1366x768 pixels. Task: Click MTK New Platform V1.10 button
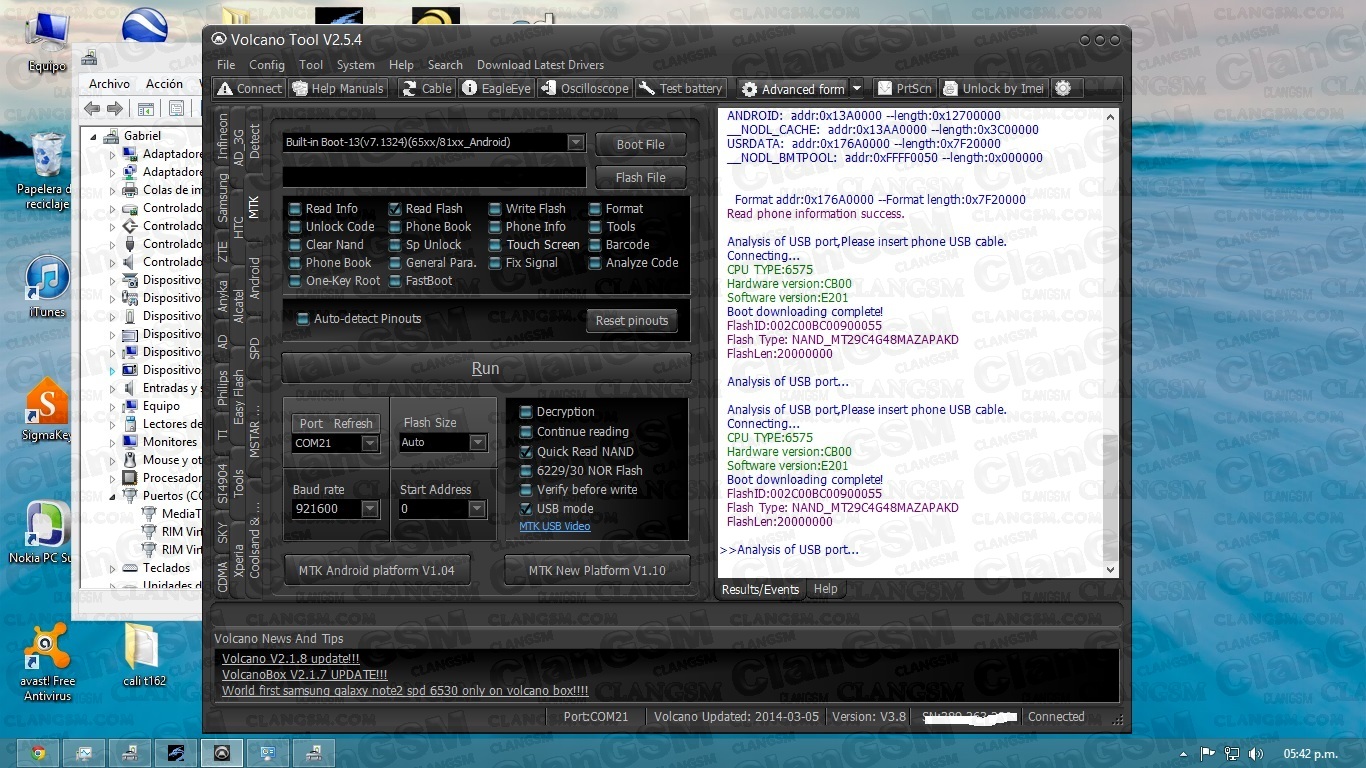pyautogui.click(x=597, y=570)
